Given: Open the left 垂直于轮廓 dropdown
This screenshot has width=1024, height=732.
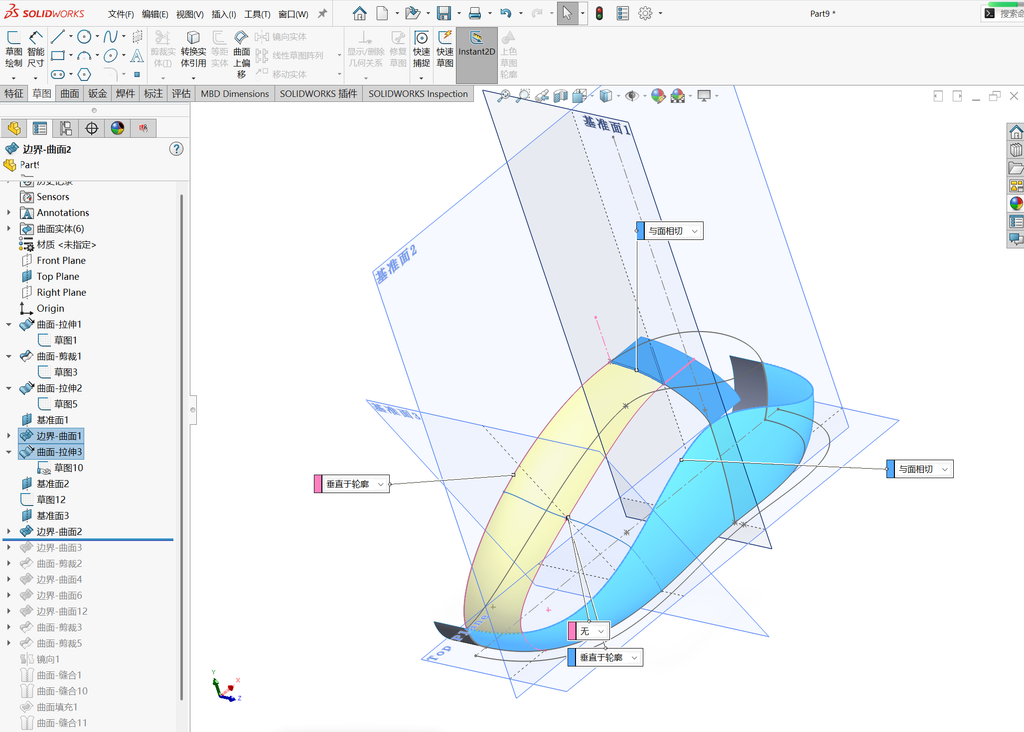Looking at the screenshot, I should click(380, 484).
